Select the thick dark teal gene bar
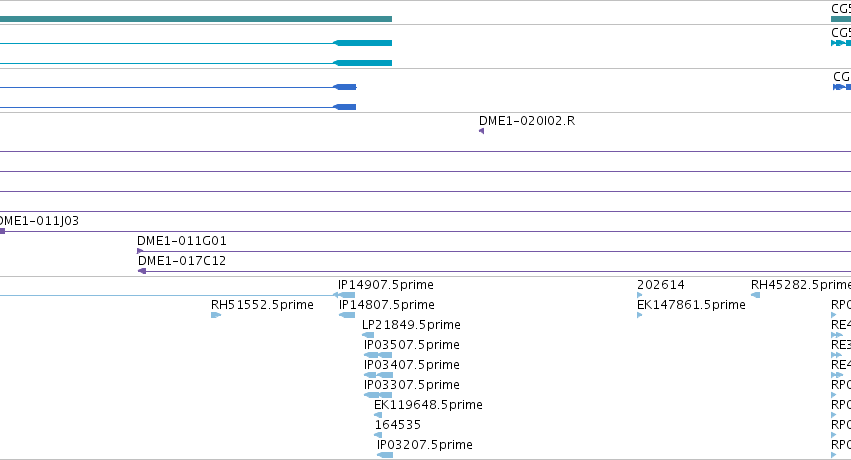 click(196, 19)
